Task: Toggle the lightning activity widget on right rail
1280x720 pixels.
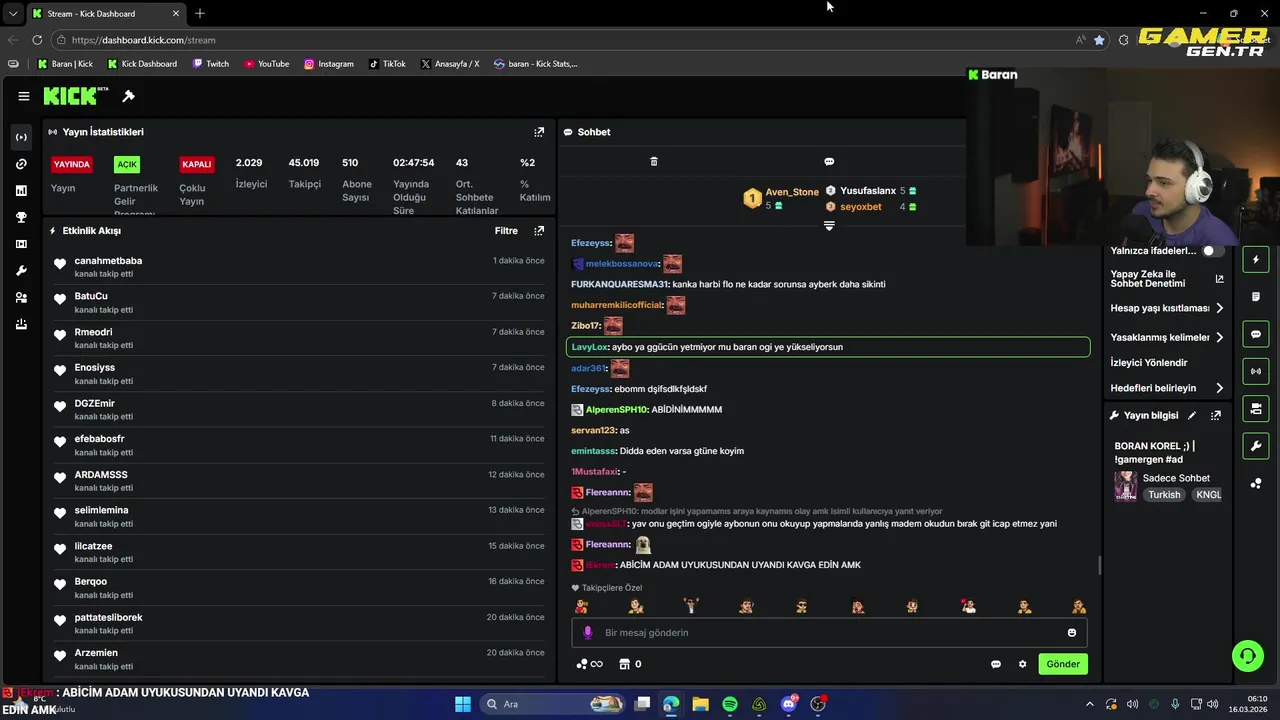Action: [1256, 260]
